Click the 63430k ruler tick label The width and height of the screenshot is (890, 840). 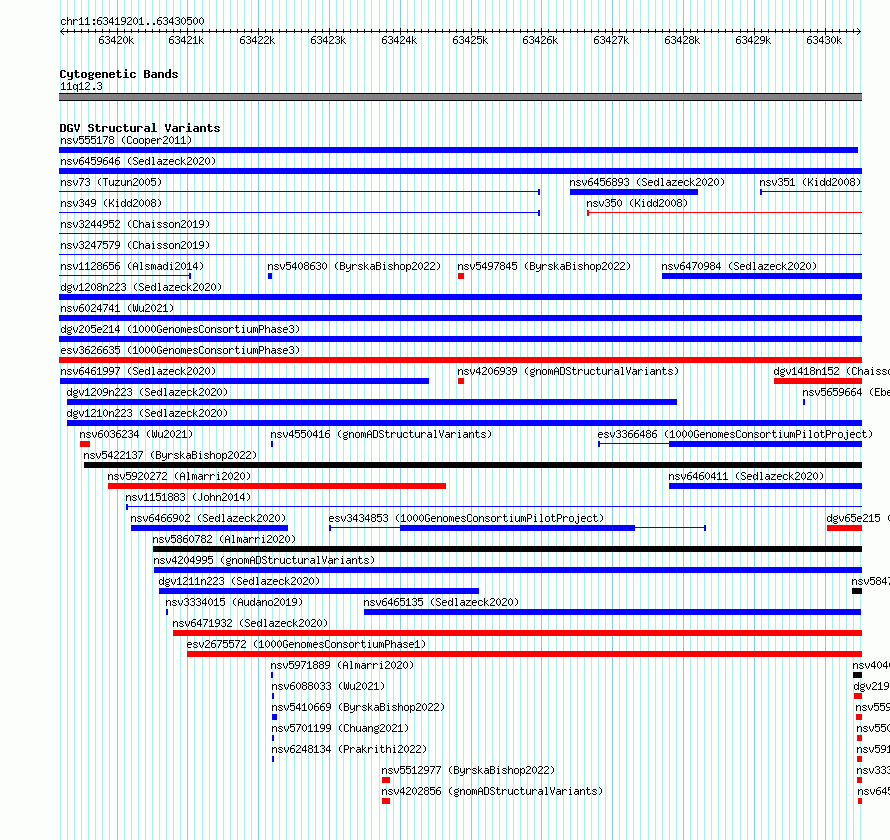pos(824,40)
